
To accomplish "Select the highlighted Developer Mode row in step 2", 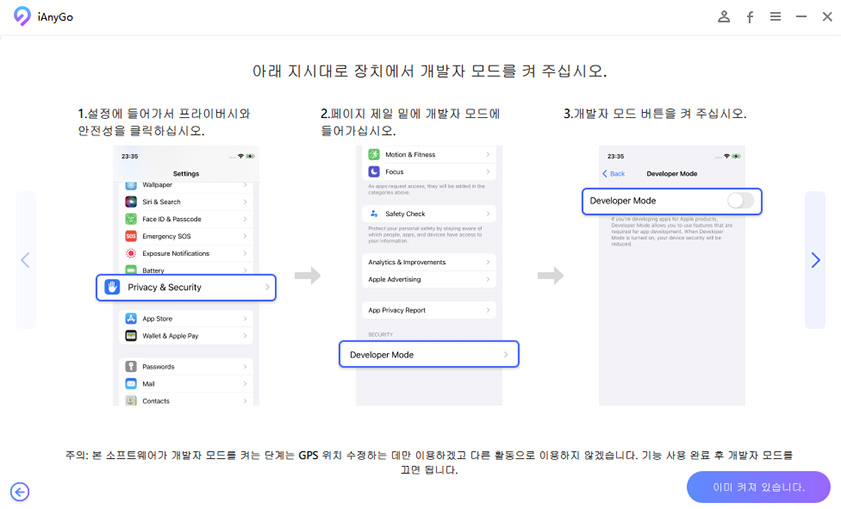I will (429, 355).
